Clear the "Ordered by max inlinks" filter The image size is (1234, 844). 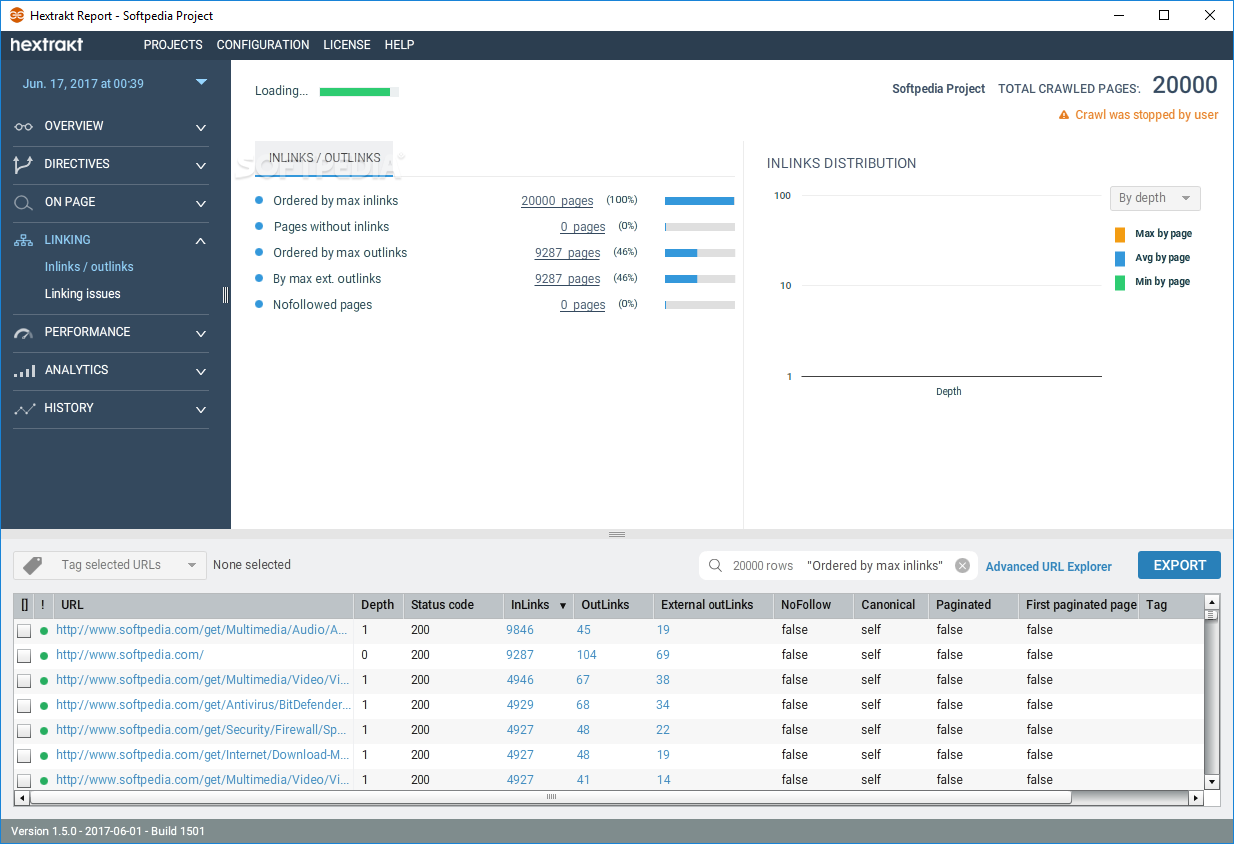pos(962,566)
